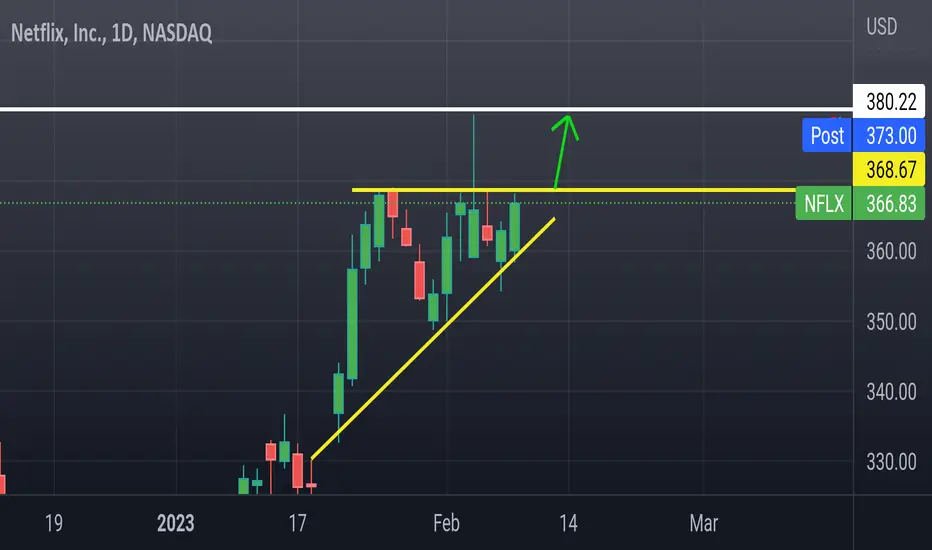This screenshot has height=550, width=932.
Task: Click the 330.00 price axis value
Action: click(891, 461)
